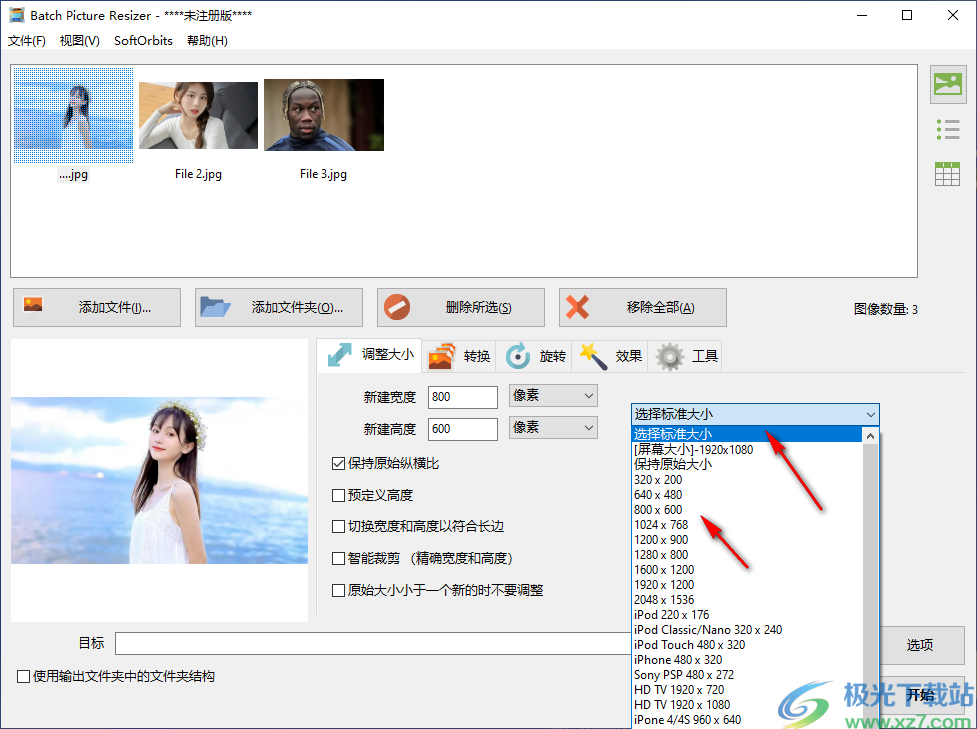Image resolution: width=977 pixels, height=729 pixels.
Task: Check 使用输出文件夹中的文件夹结构 option
Action: point(21,676)
